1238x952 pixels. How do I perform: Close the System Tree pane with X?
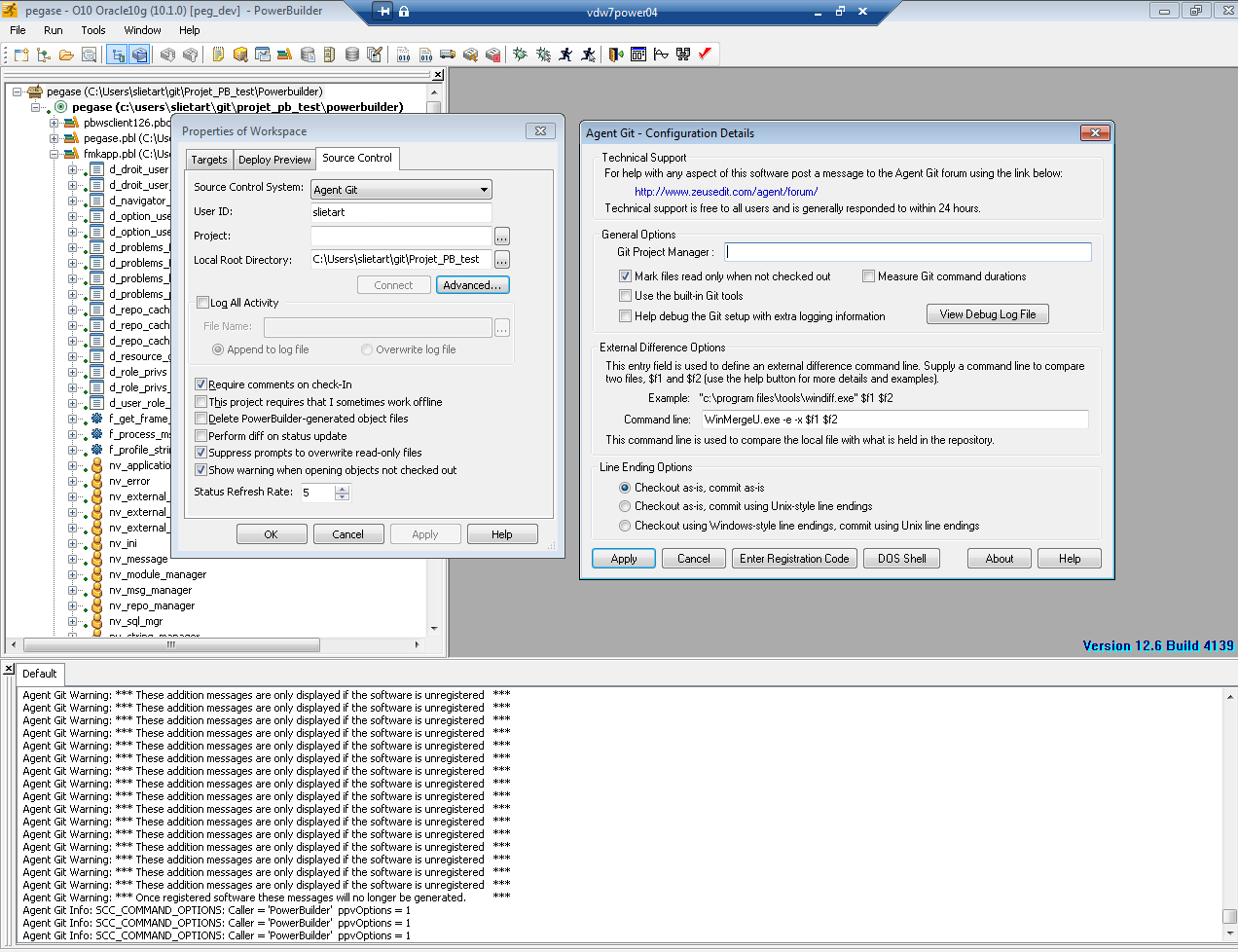[438, 75]
